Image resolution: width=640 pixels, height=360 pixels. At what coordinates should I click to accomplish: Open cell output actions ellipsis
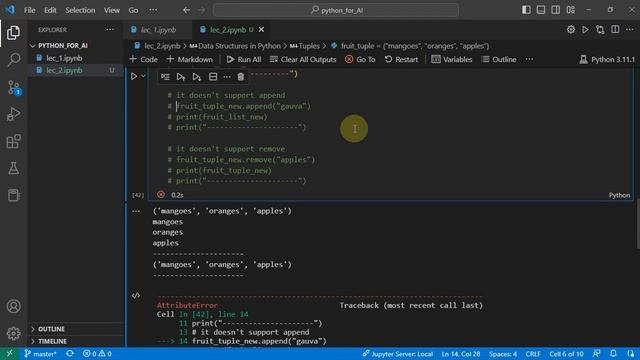(x=136, y=211)
